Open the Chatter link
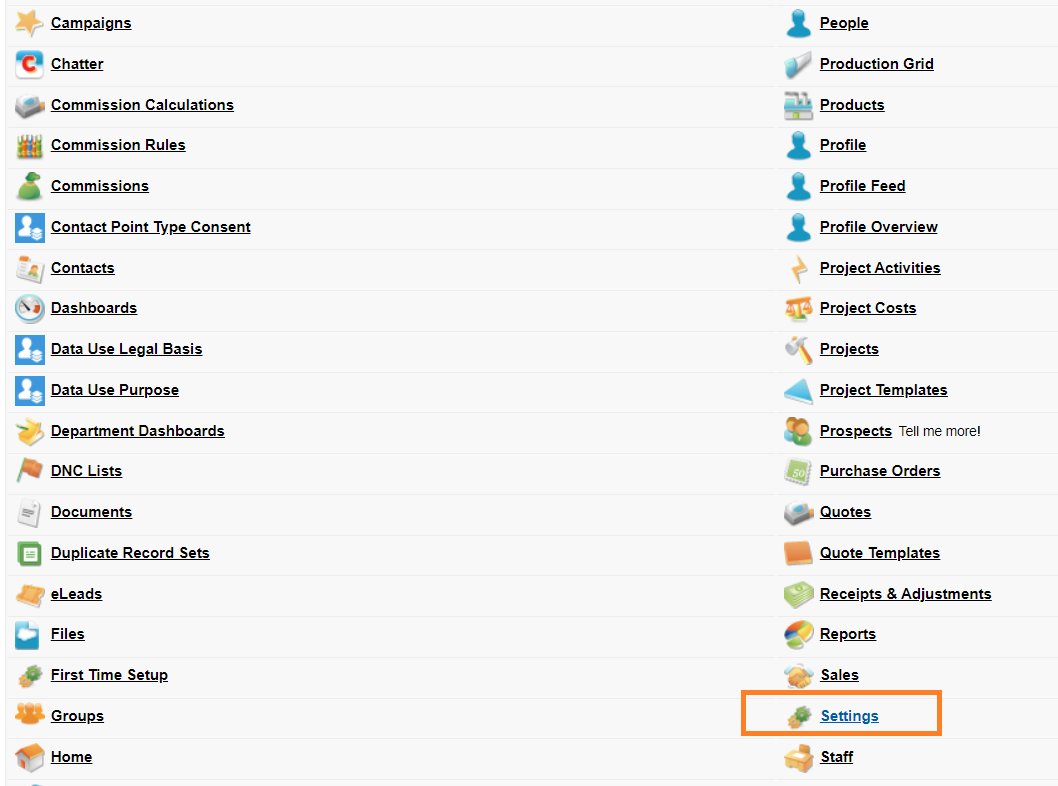 [x=77, y=64]
